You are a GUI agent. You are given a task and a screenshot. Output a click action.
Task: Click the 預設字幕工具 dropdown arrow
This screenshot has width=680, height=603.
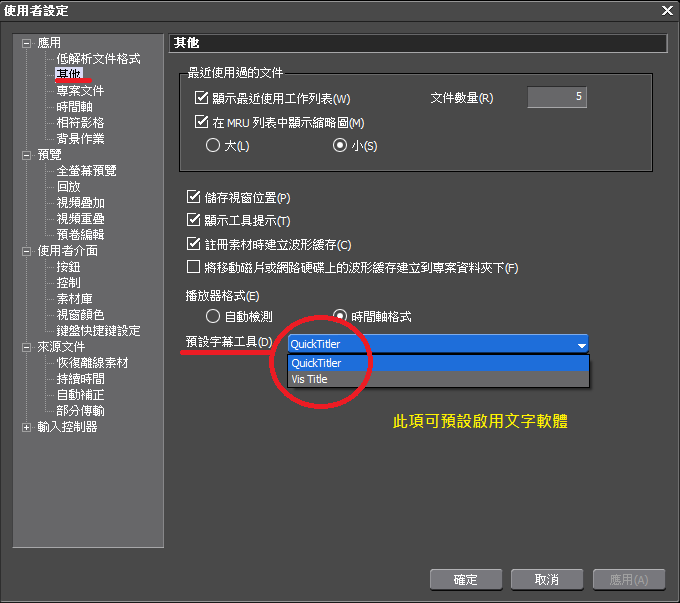point(581,344)
